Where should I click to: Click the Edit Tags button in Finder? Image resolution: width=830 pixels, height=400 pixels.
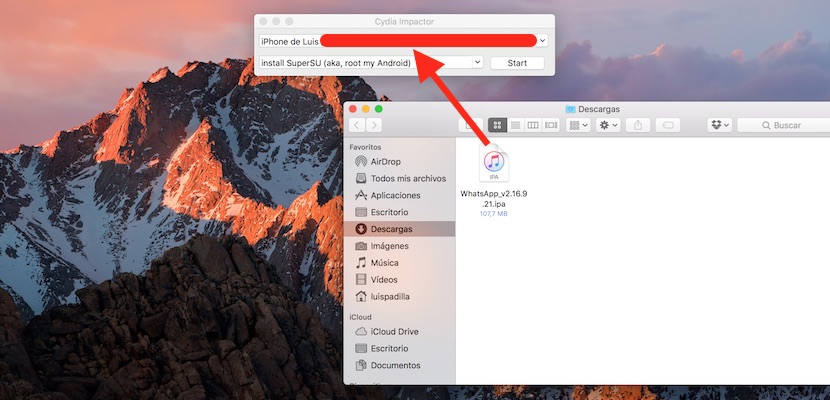click(x=667, y=125)
